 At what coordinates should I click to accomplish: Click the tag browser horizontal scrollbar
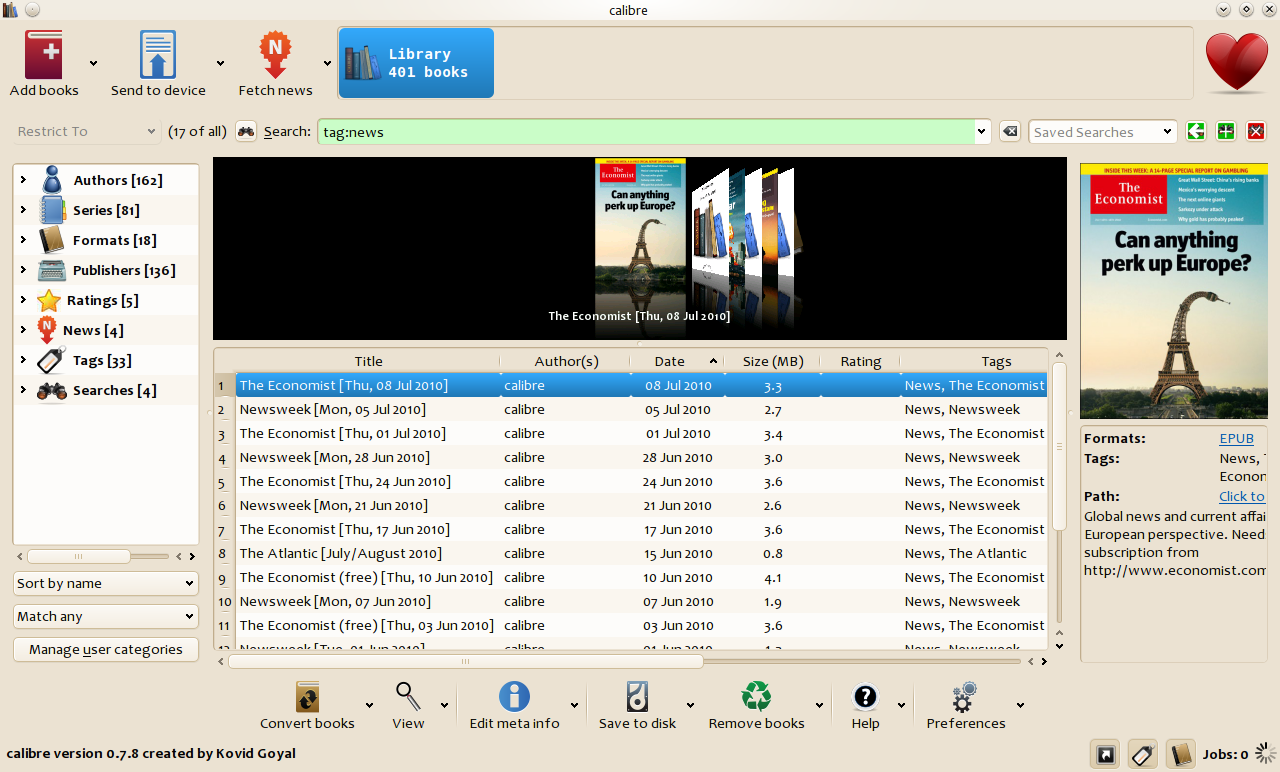(78, 556)
